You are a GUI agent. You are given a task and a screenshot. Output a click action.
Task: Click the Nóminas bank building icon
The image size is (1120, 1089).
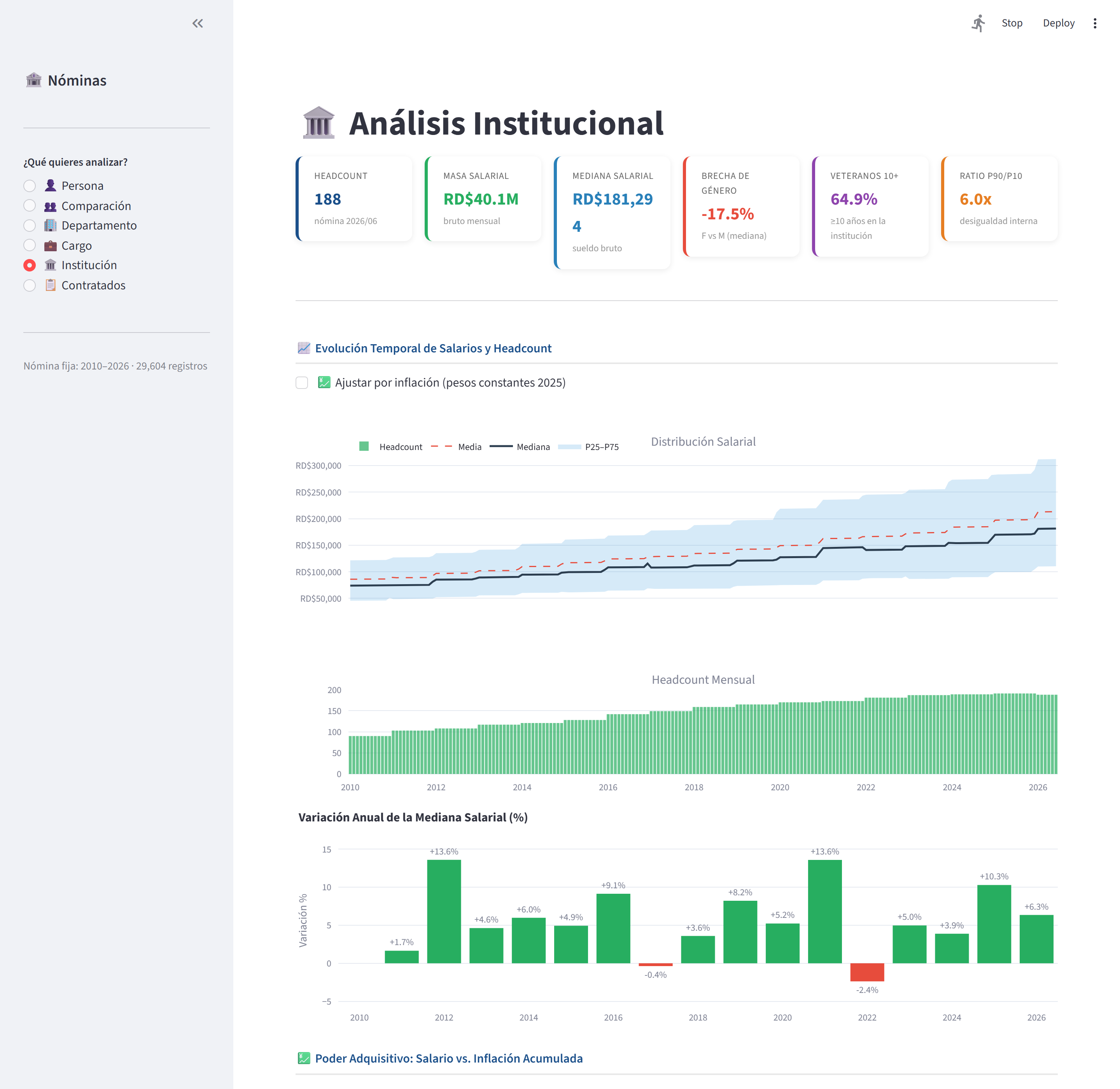coord(34,80)
